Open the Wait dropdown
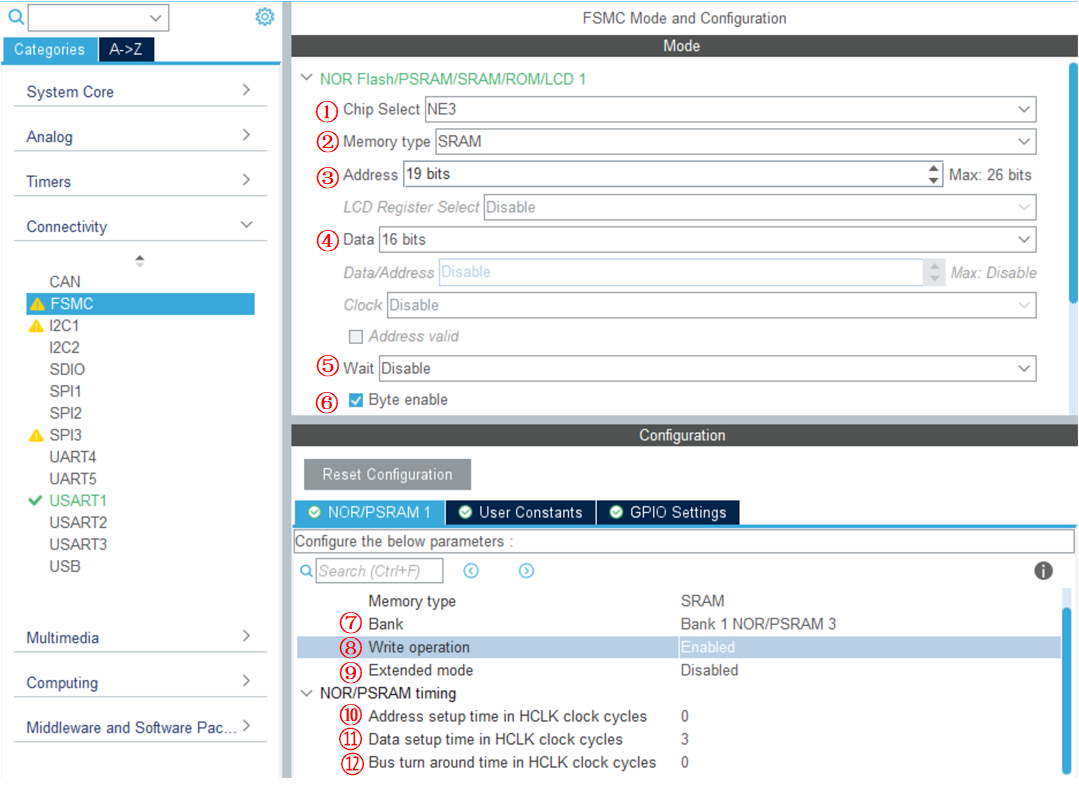1079x807 pixels. pos(707,369)
